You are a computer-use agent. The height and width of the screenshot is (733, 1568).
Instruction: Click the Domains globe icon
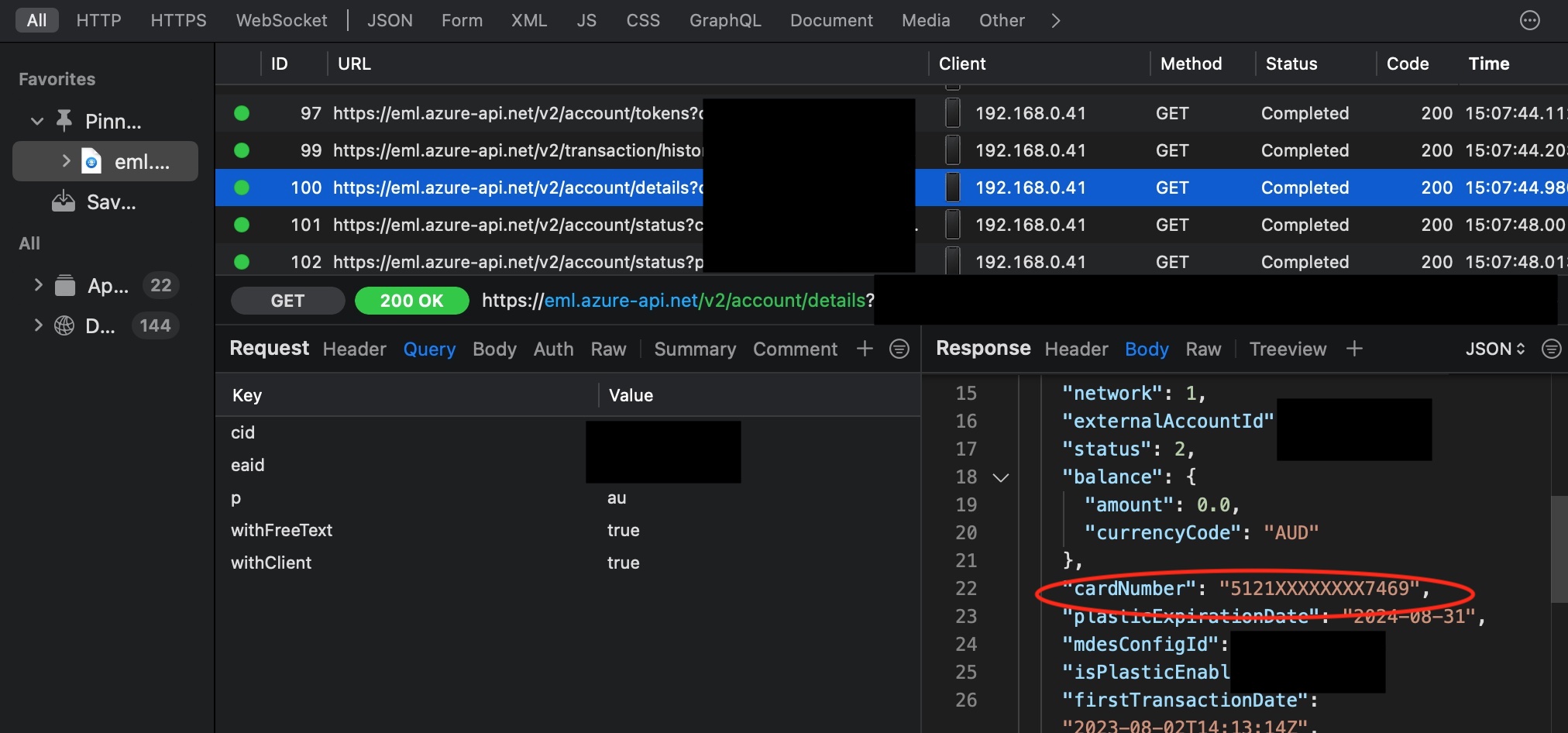(64, 325)
